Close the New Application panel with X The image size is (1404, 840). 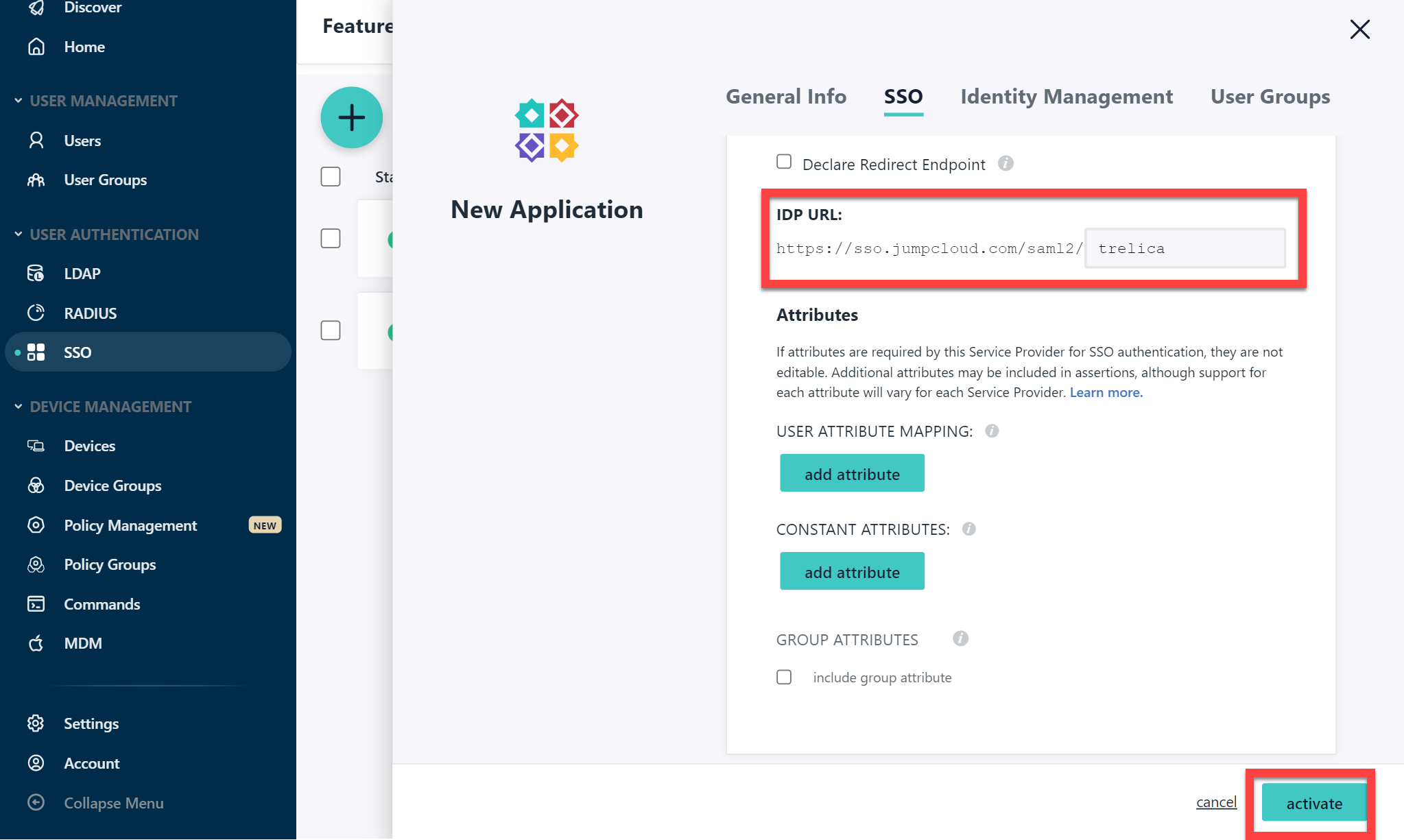pyautogui.click(x=1359, y=29)
